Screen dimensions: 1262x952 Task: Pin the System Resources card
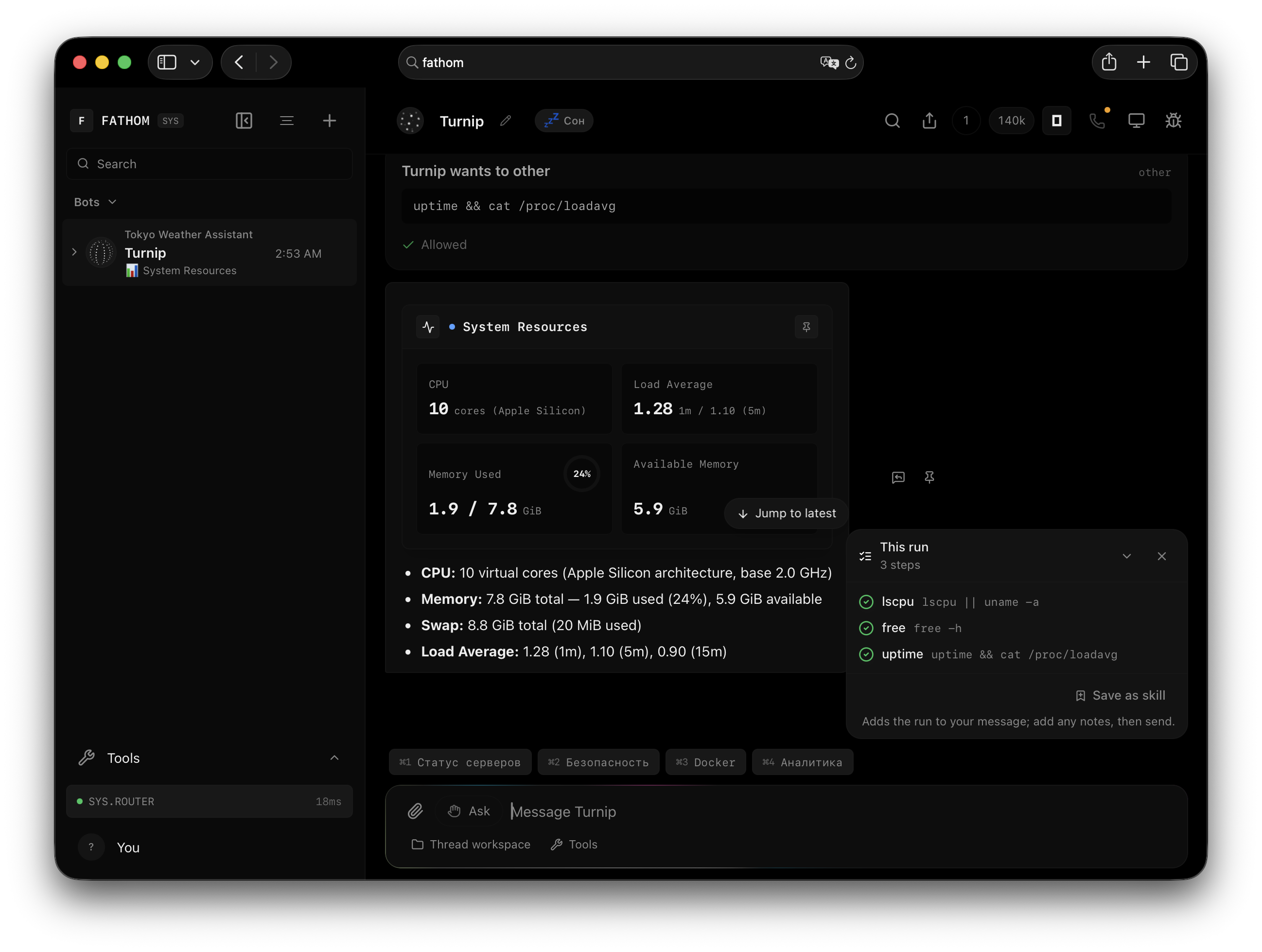click(x=806, y=326)
